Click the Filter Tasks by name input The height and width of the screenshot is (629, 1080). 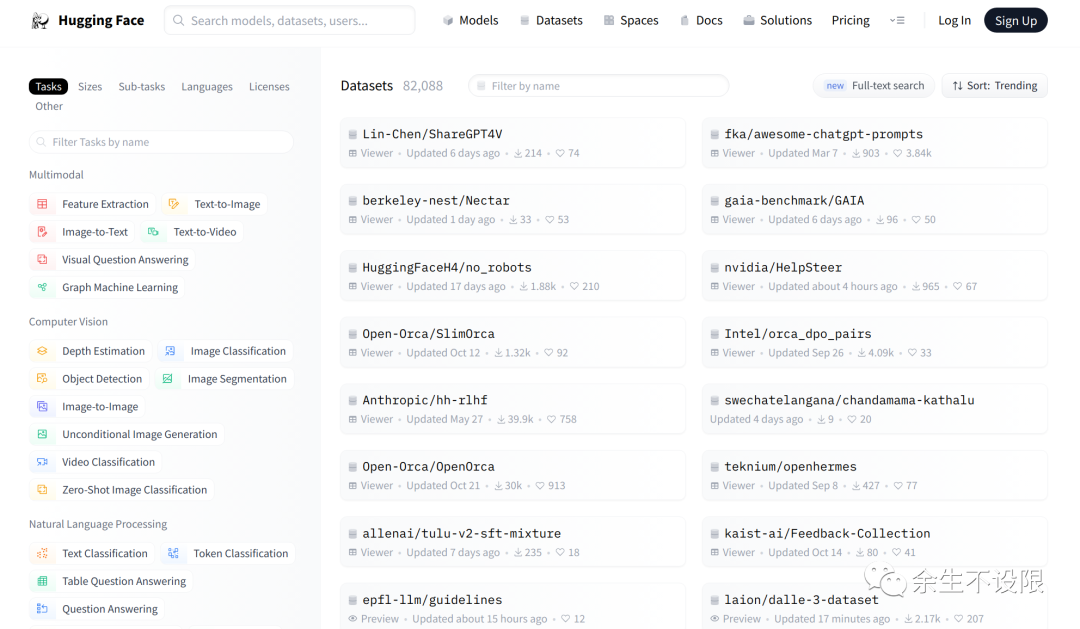pyautogui.click(x=161, y=142)
